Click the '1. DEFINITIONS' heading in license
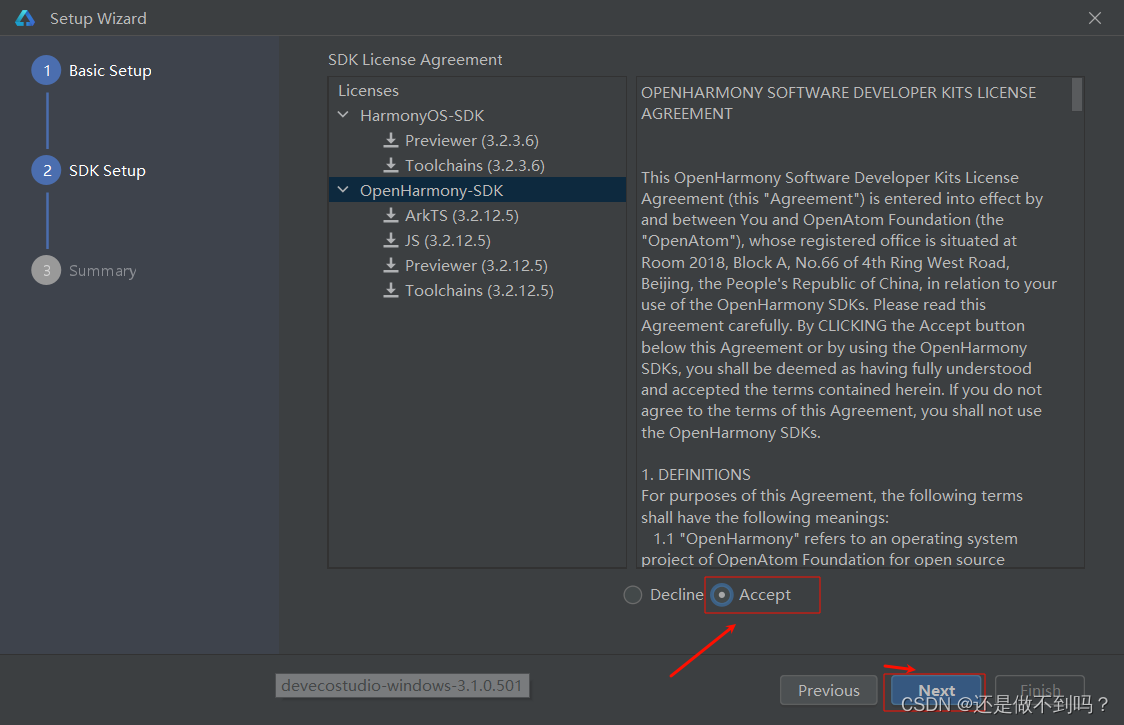Viewport: 1124px width, 725px height. point(696,475)
